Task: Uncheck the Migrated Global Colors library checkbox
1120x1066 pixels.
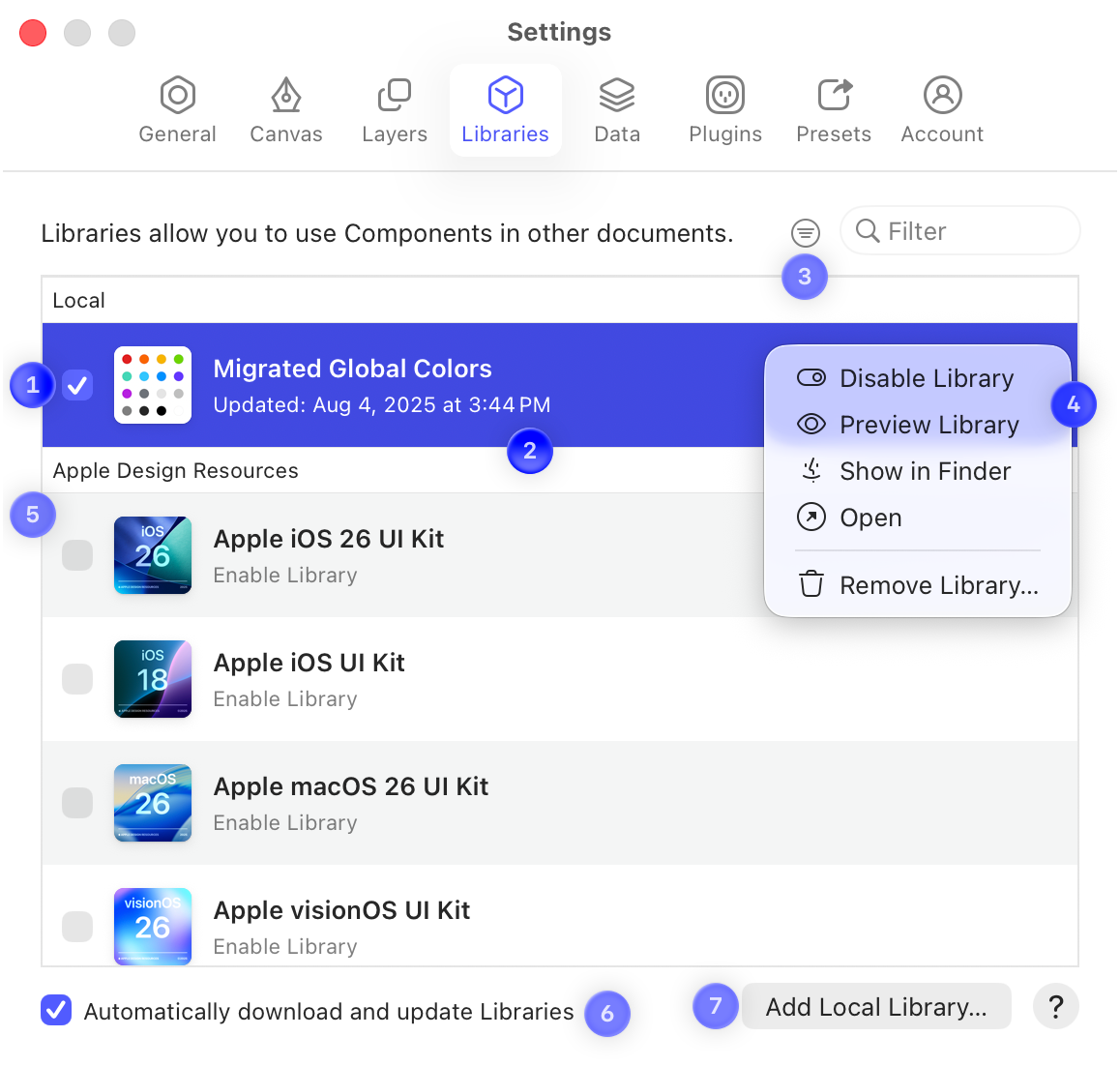Action: [77, 386]
